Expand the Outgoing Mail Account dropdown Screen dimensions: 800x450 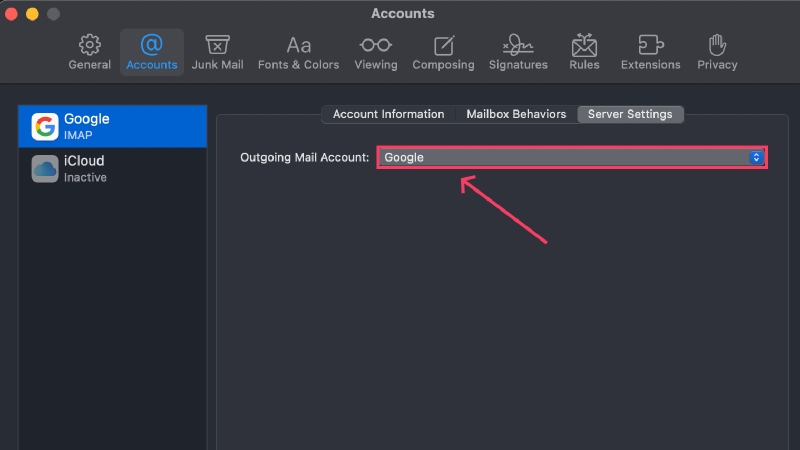click(572, 157)
